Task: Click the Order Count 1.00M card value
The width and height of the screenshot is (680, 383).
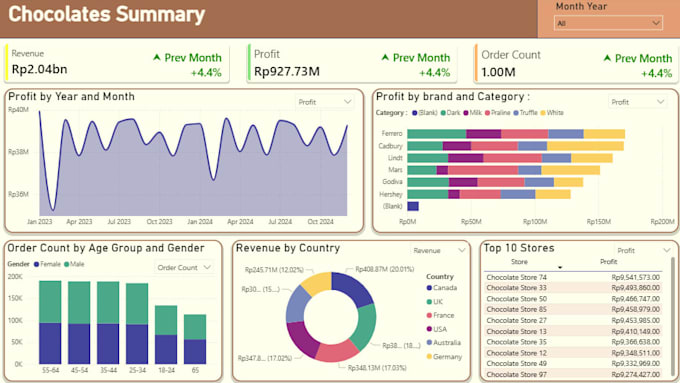Action: 498,72
